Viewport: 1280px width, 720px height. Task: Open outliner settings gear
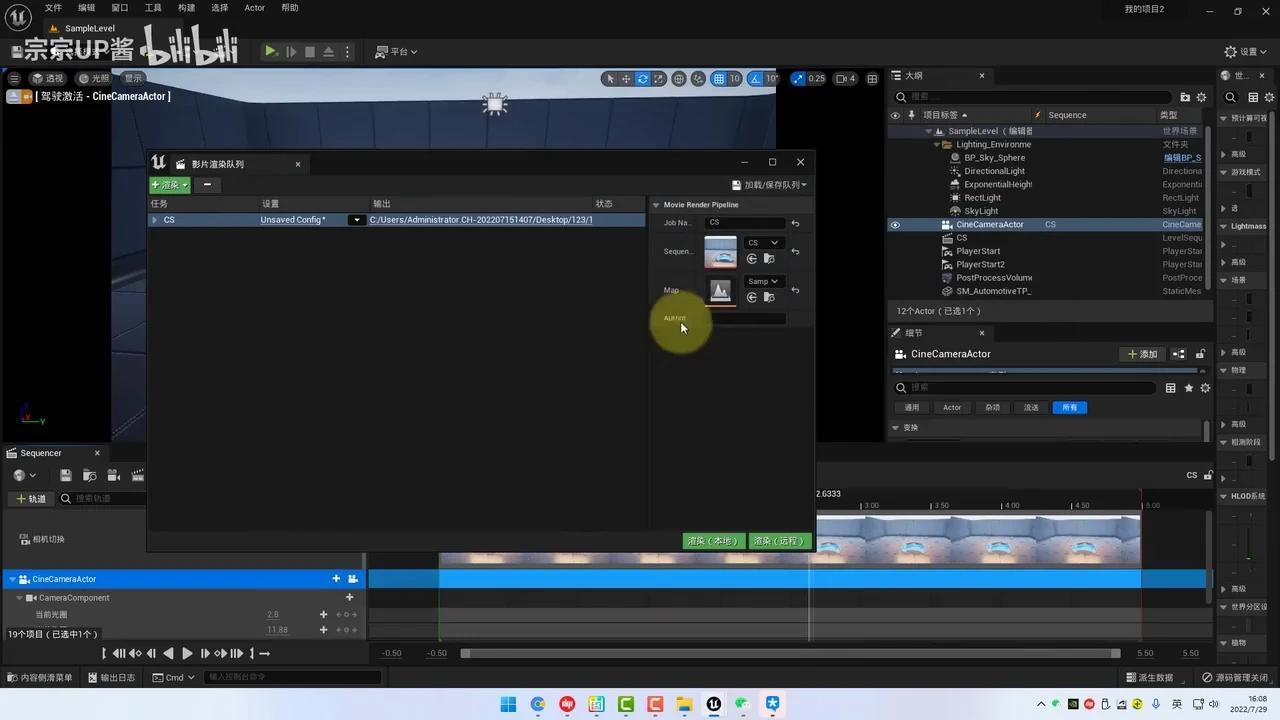(1201, 97)
